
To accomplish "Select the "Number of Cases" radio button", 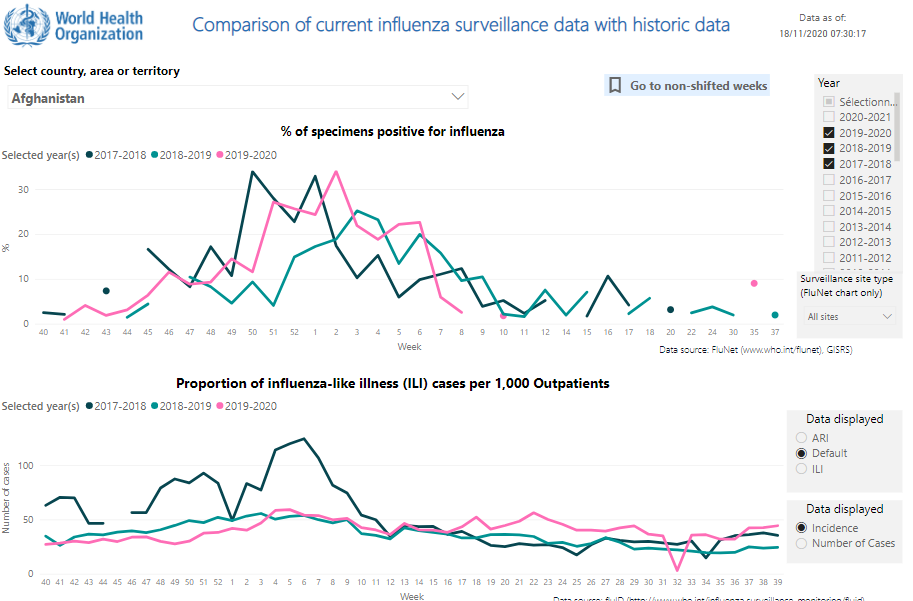I will pos(801,543).
